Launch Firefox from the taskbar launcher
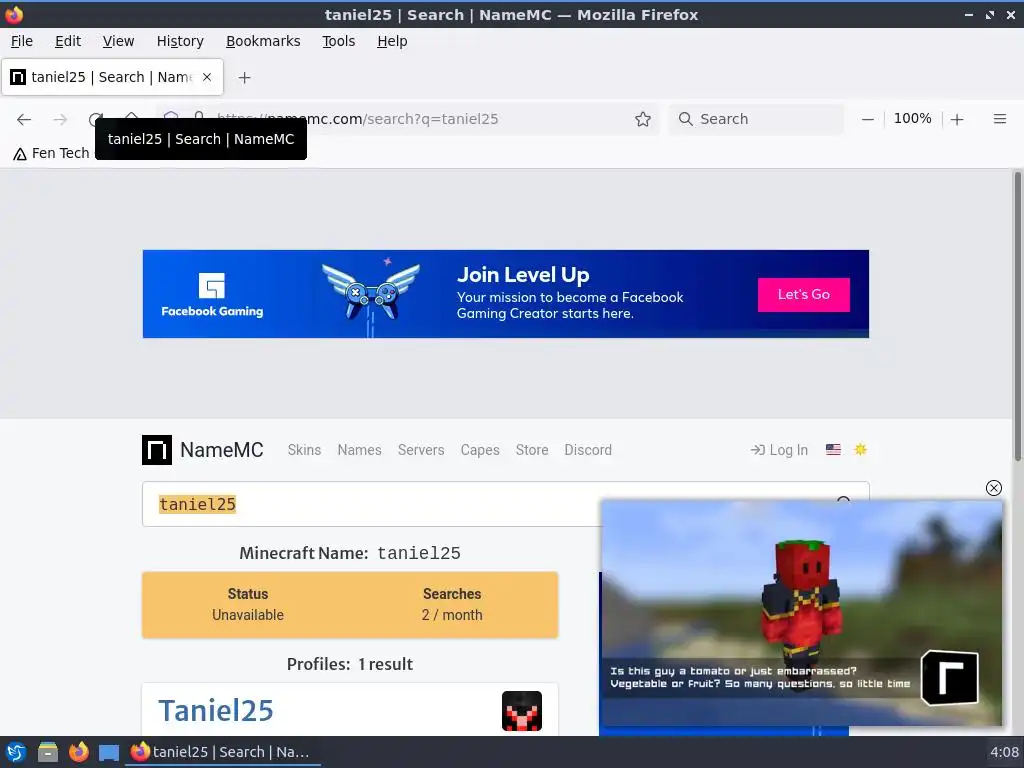Viewport: 1024px width, 768px height. 78,752
